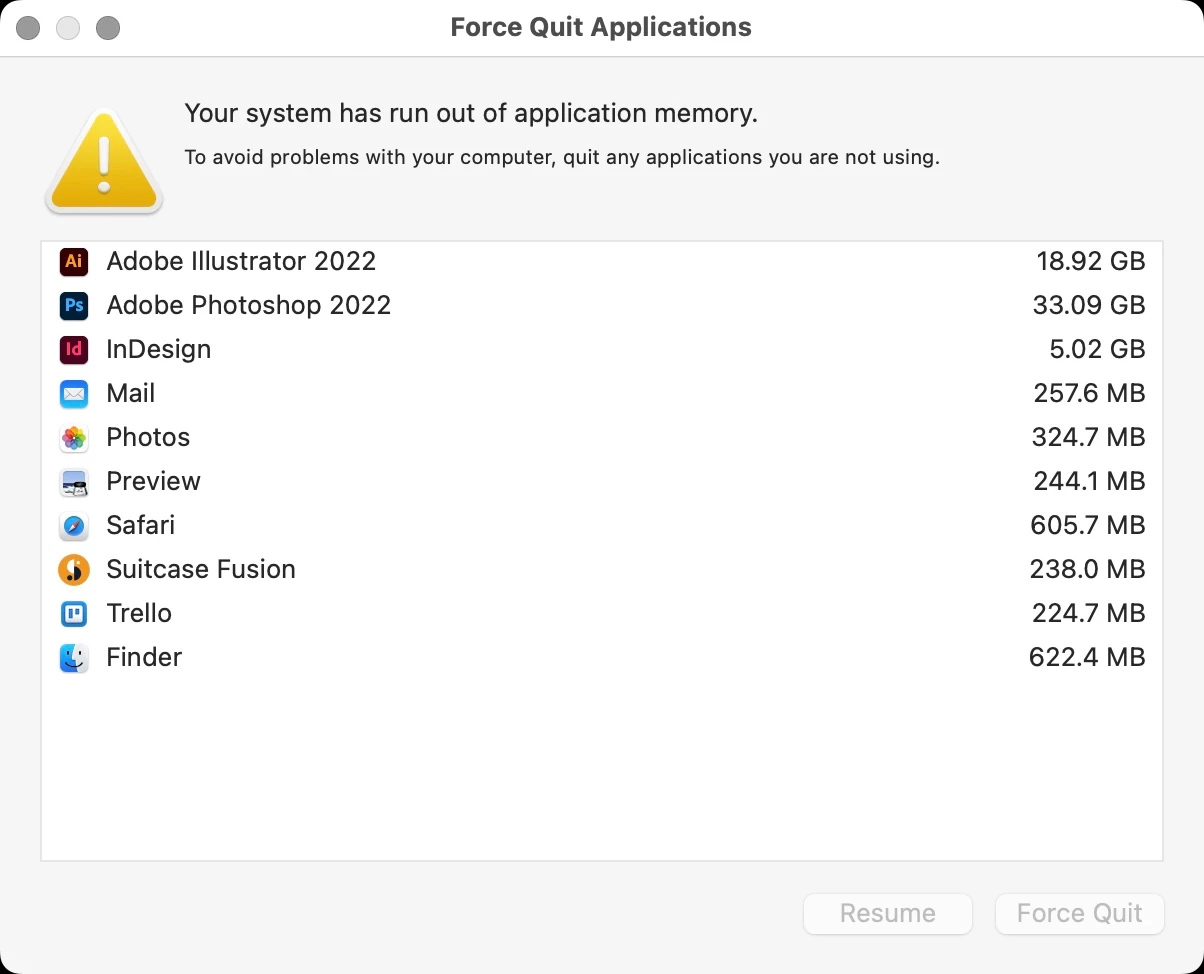
Task: Click the Trello app icon
Action: click(74, 613)
